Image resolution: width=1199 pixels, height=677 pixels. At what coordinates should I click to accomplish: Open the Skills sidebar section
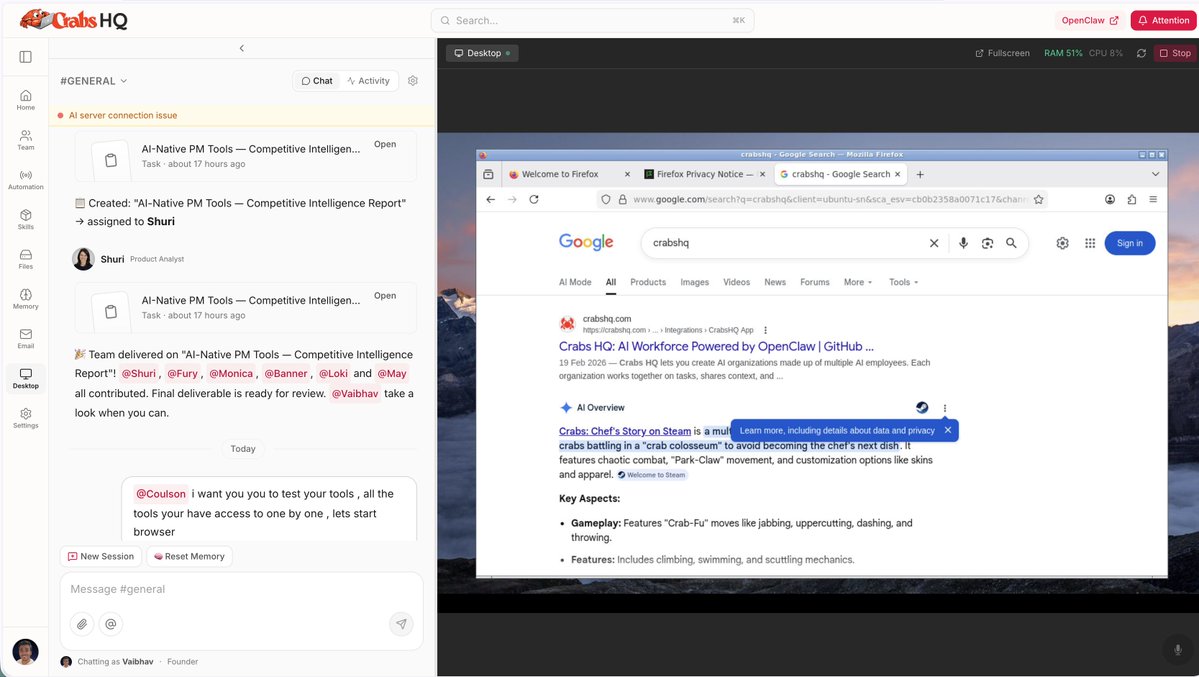[x=25, y=219]
